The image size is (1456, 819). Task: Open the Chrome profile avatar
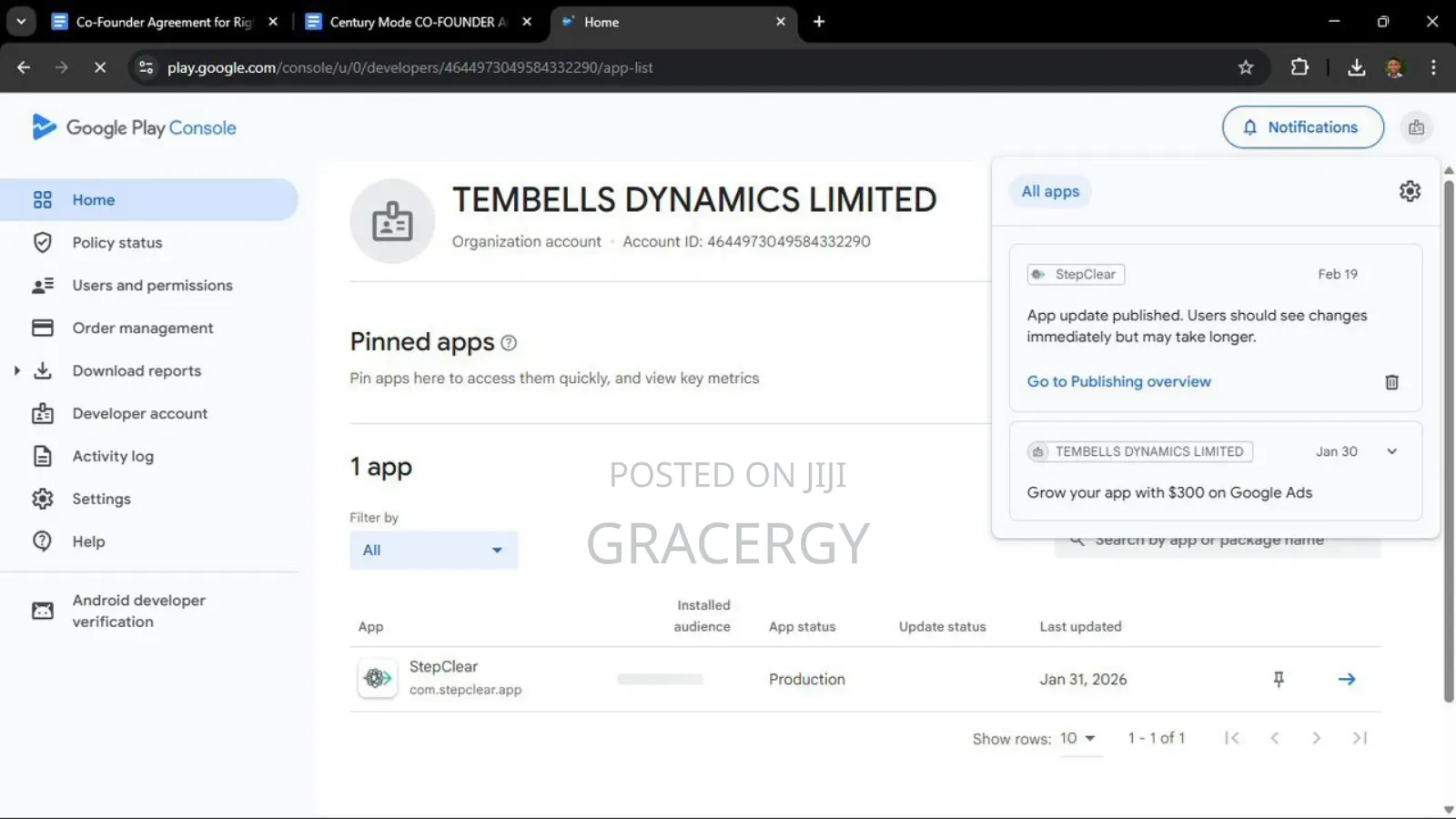[x=1395, y=67]
